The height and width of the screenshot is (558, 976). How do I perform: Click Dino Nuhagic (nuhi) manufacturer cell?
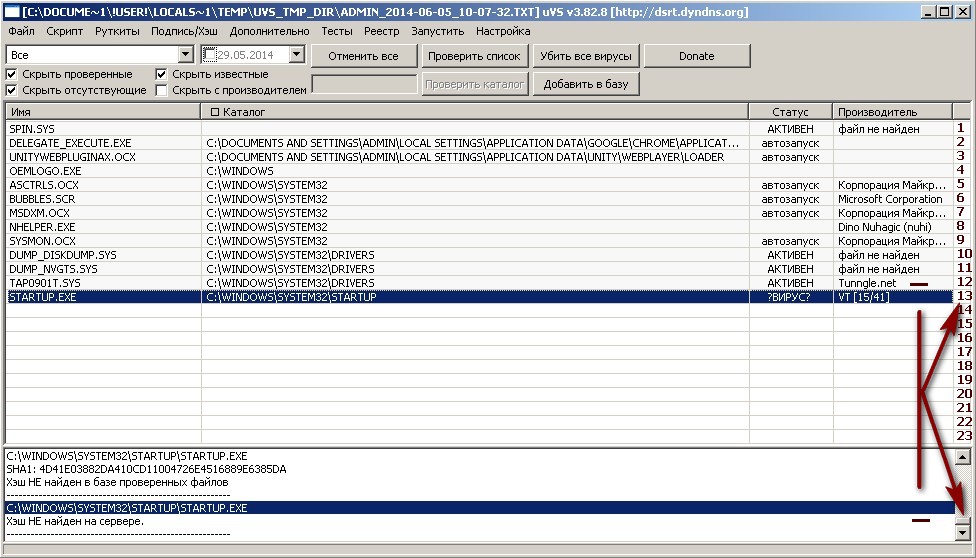893,227
